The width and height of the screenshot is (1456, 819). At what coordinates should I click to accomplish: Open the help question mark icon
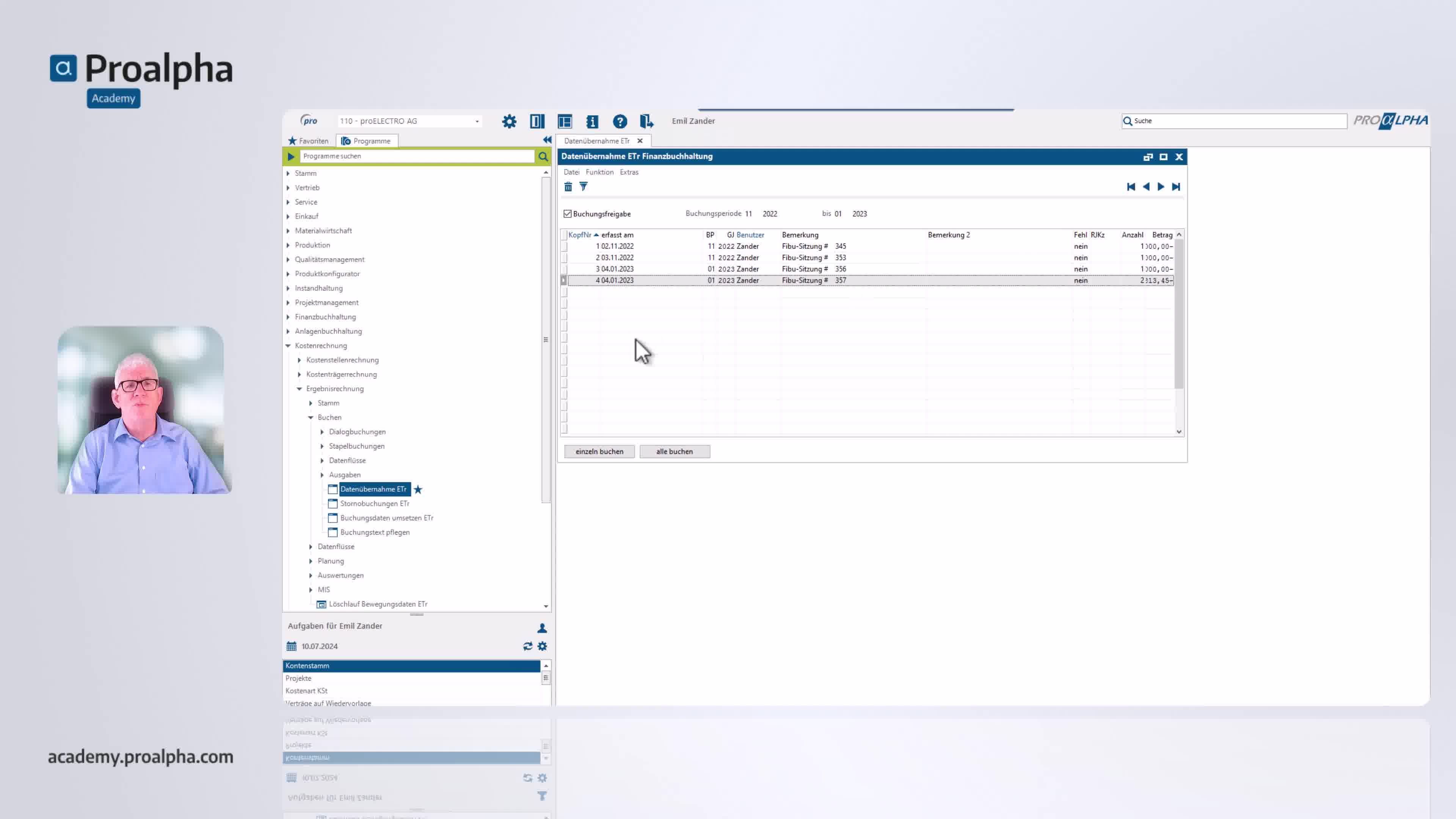click(620, 121)
